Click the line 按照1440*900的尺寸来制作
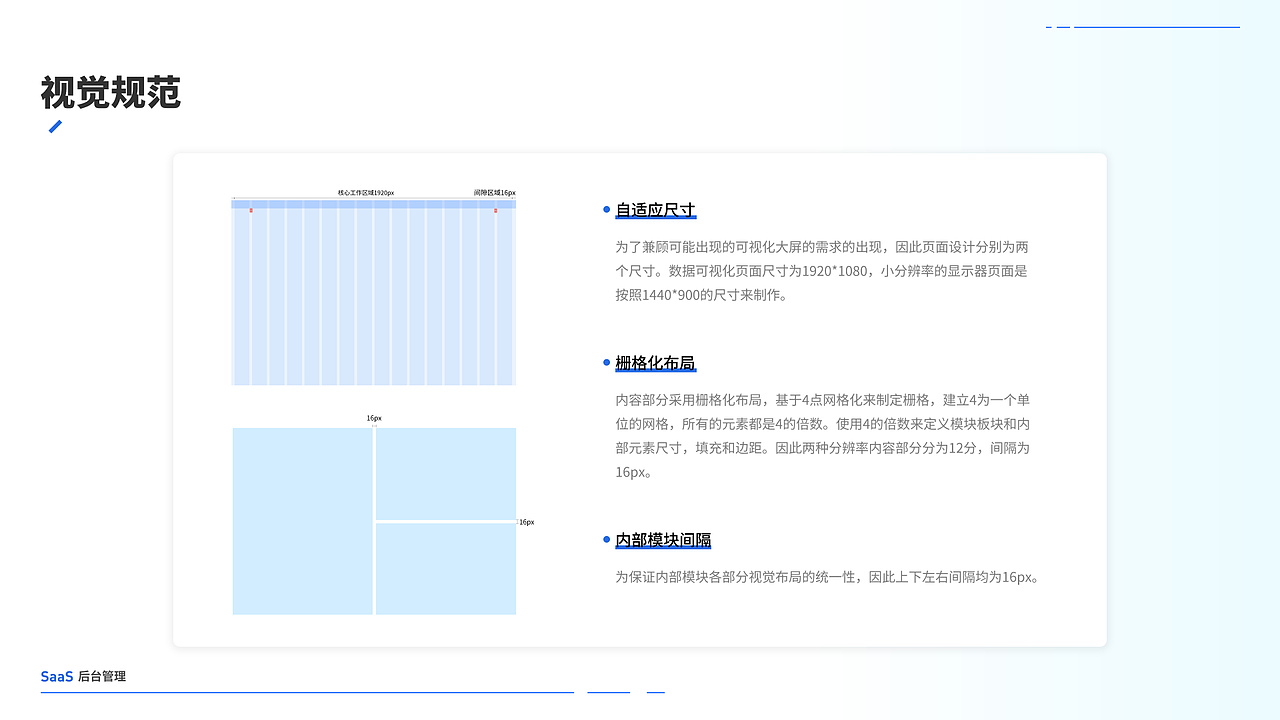Image resolution: width=1280 pixels, height=720 pixels. click(x=702, y=295)
